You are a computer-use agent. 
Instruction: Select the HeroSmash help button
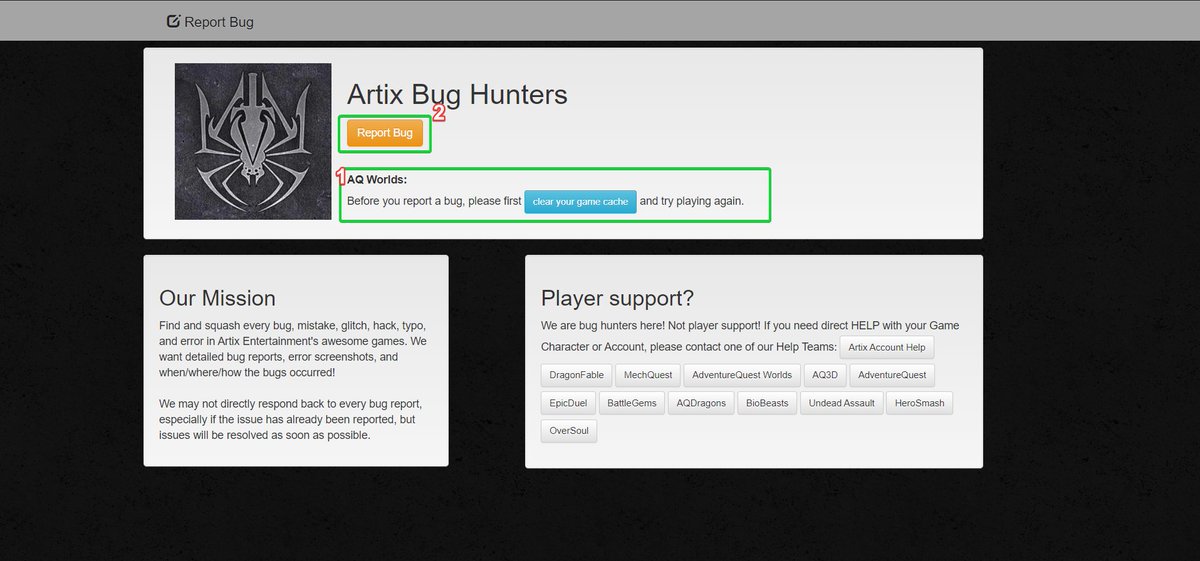921,403
